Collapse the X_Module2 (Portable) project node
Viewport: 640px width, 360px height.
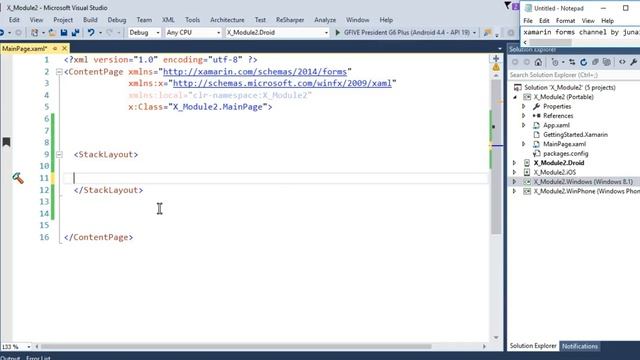tap(515, 97)
